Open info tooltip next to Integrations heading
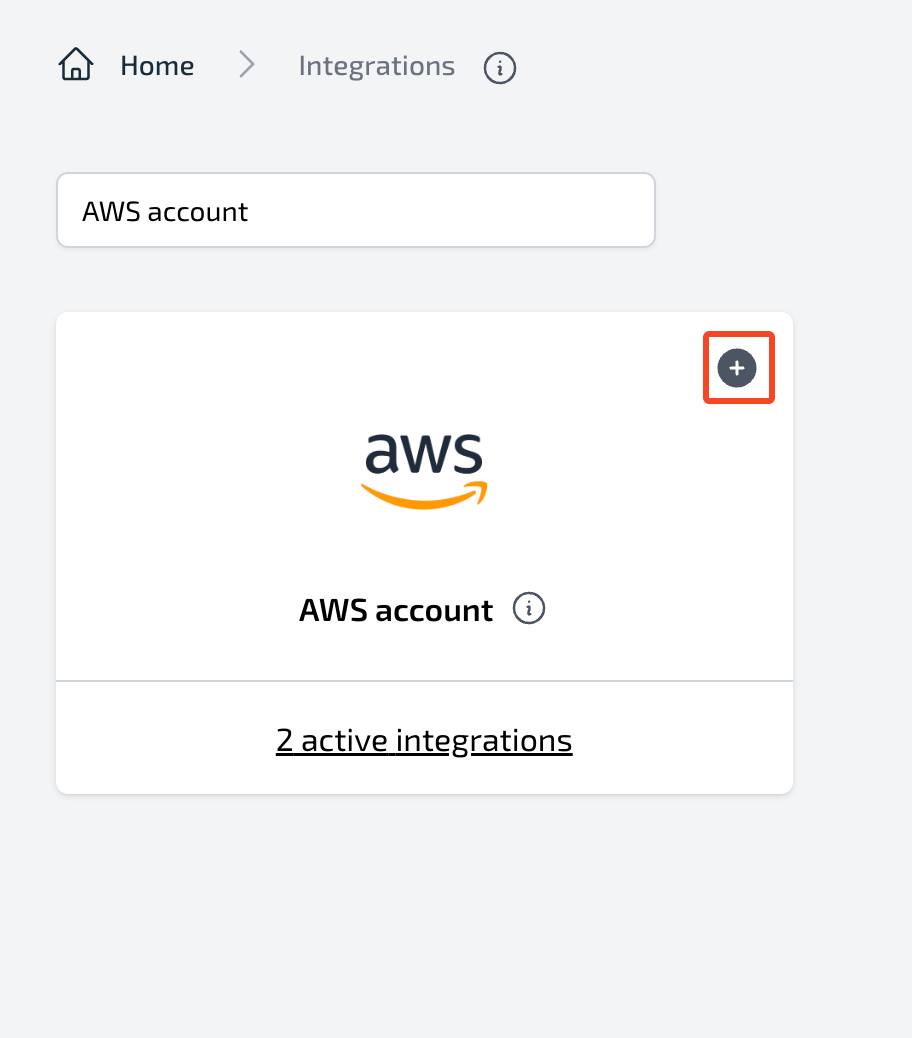Image resolution: width=912 pixels, height=1038 pixels. 500,68
